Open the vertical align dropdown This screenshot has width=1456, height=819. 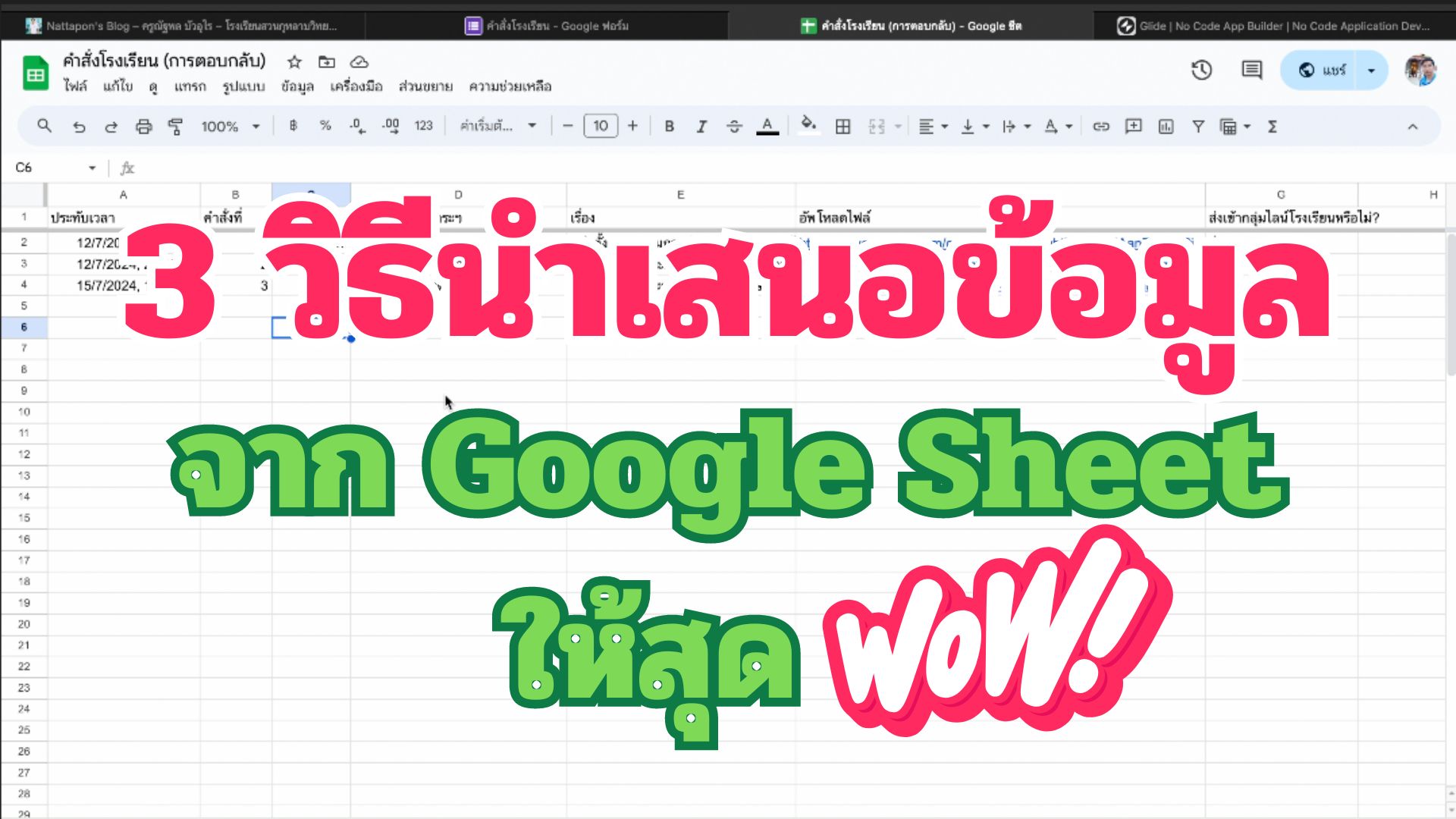[975, 127]
